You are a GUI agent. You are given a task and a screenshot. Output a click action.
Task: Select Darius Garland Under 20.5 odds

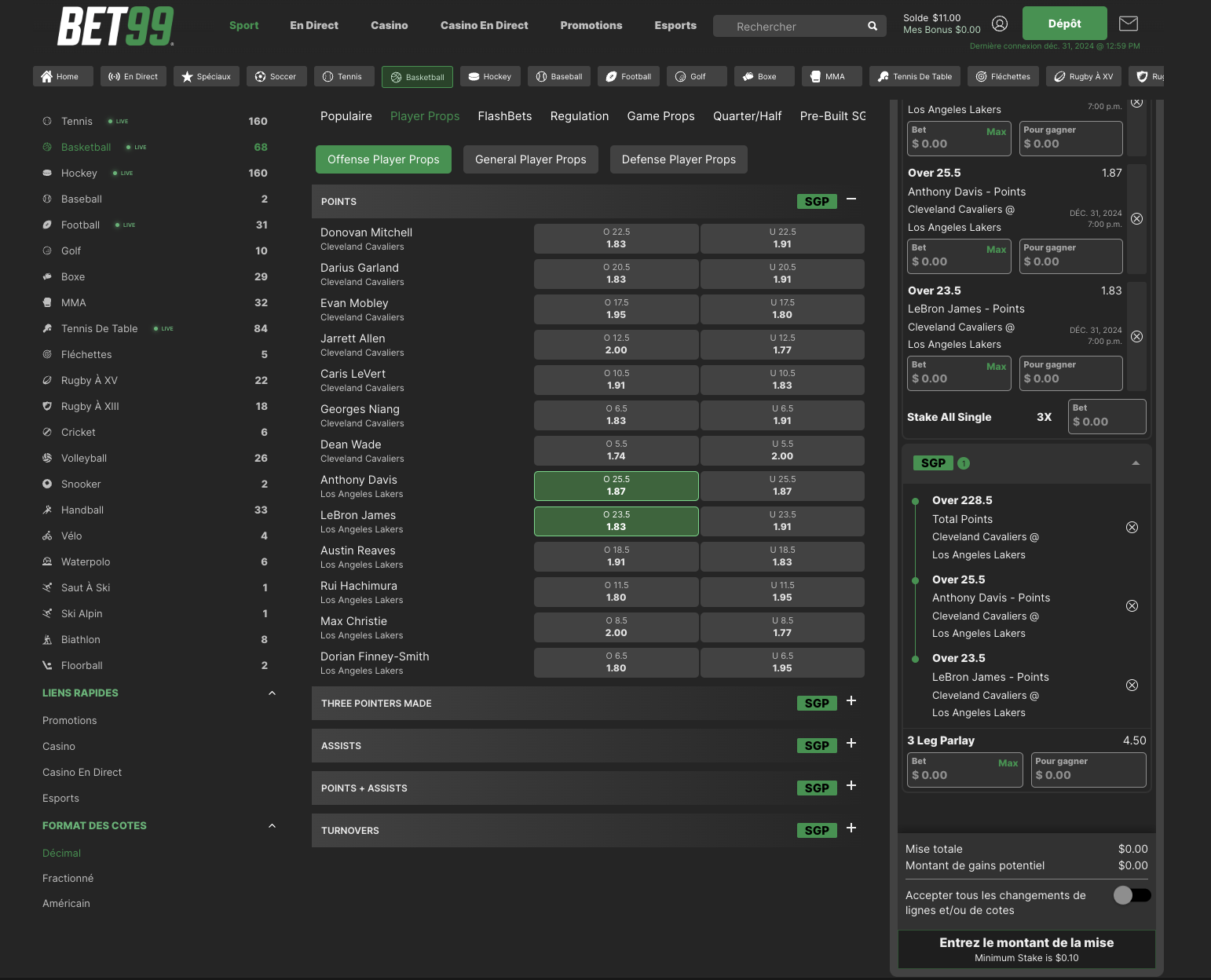pos(782,274)
